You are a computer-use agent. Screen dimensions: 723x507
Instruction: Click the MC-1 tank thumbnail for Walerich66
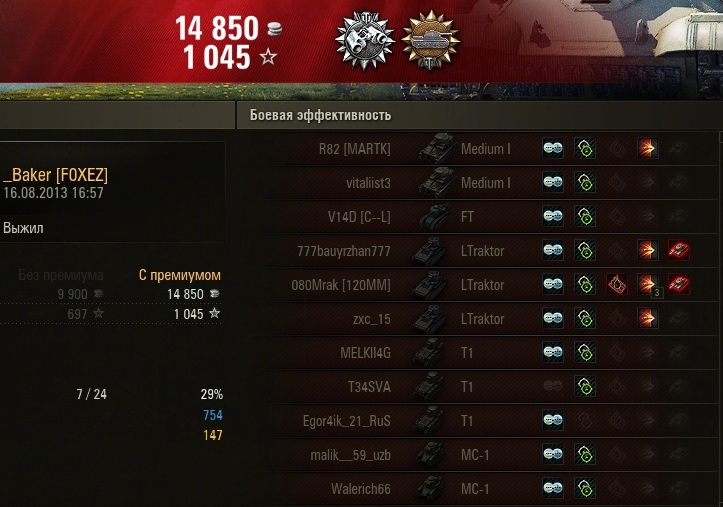[x=431, y=489]
